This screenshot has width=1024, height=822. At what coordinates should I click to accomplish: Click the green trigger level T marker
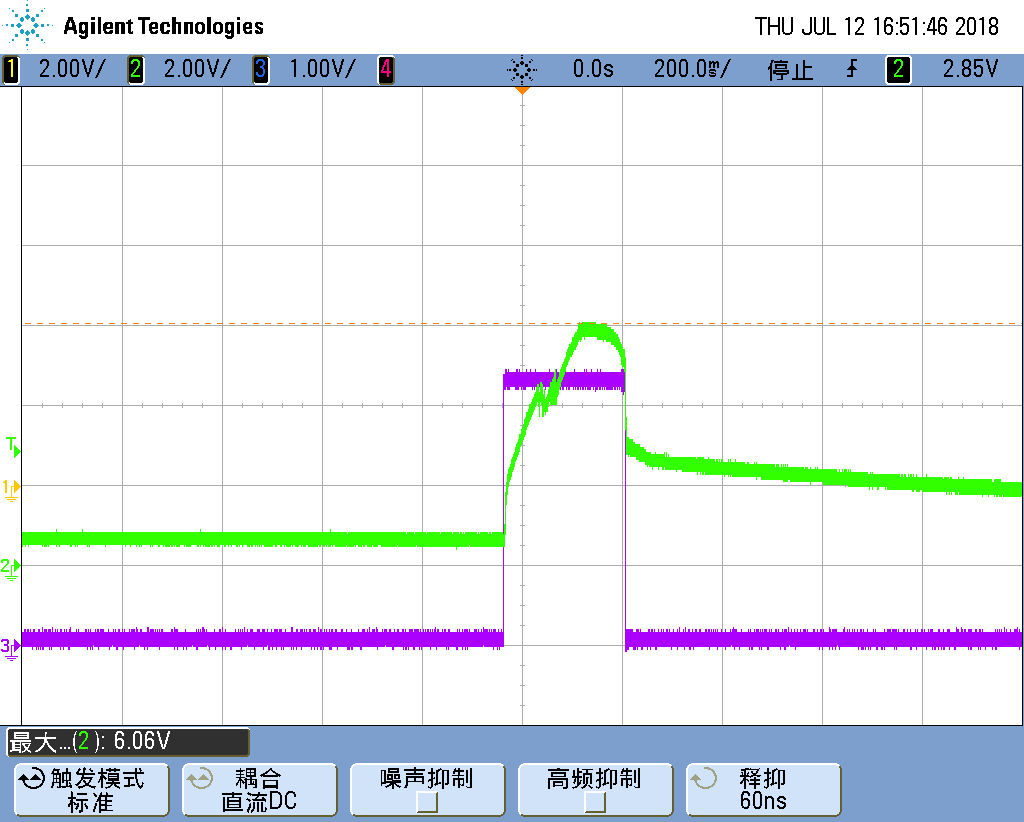[x=13, y=447]
